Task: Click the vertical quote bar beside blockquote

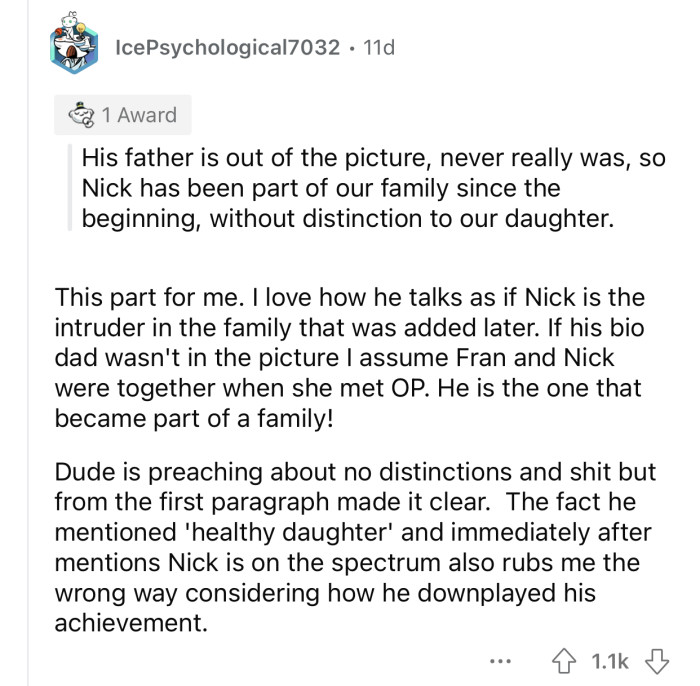Action: click(71, 188)
